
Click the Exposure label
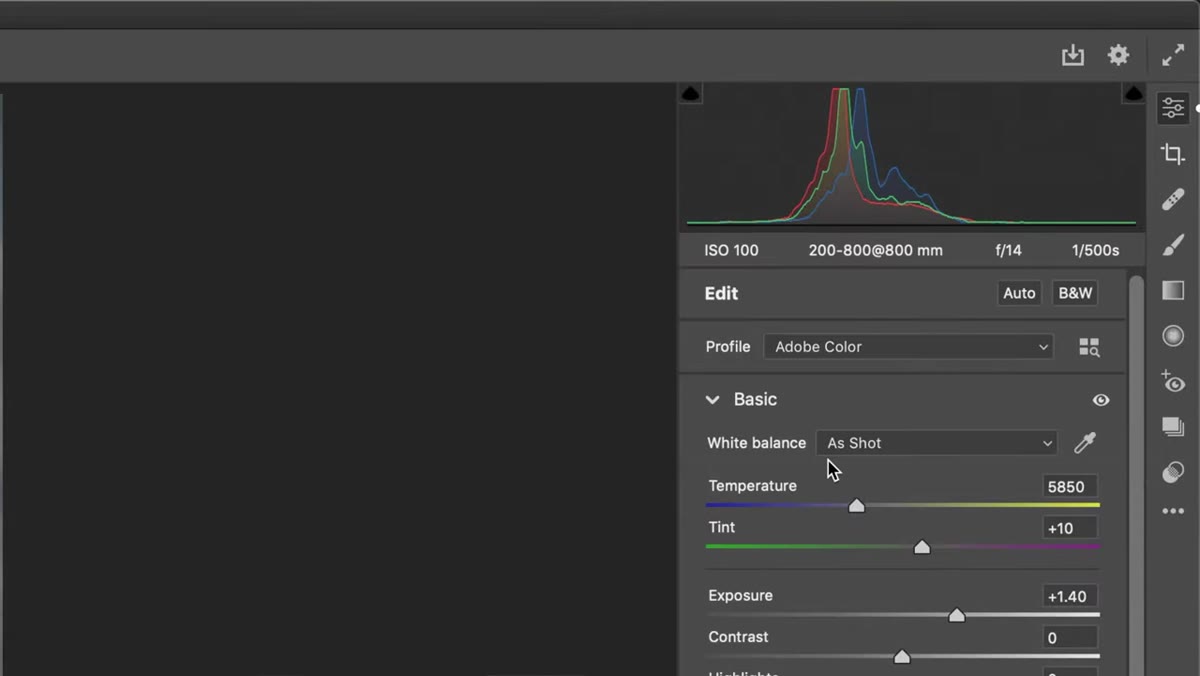click(741, 596)
